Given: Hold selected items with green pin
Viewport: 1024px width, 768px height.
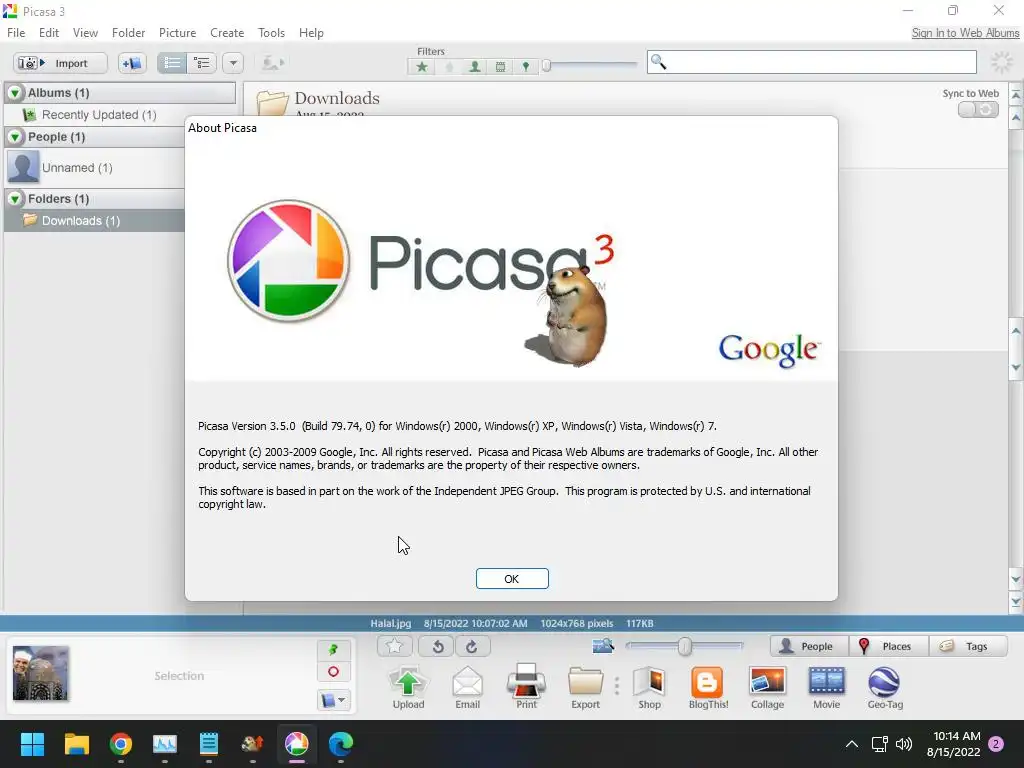Looking at the screenshot, I should coord(334,650).
